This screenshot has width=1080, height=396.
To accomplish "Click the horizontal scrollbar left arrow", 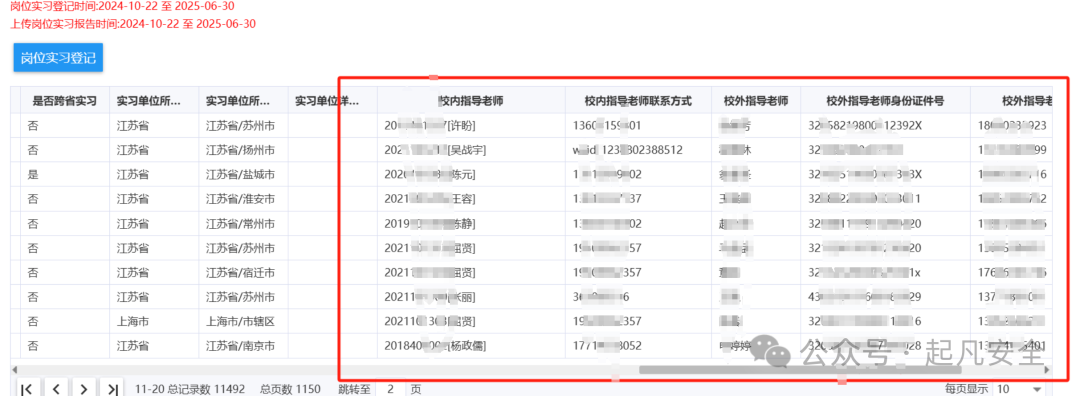I will coord(15,370).
